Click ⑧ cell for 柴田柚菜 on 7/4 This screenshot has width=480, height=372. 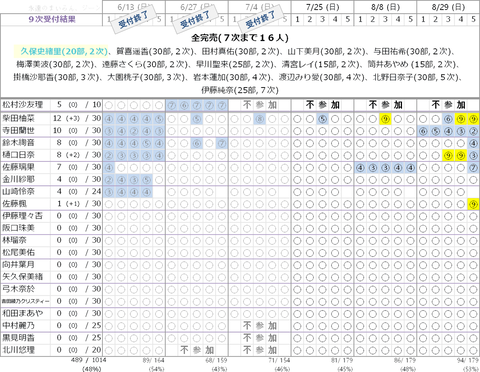coord(259,119)
